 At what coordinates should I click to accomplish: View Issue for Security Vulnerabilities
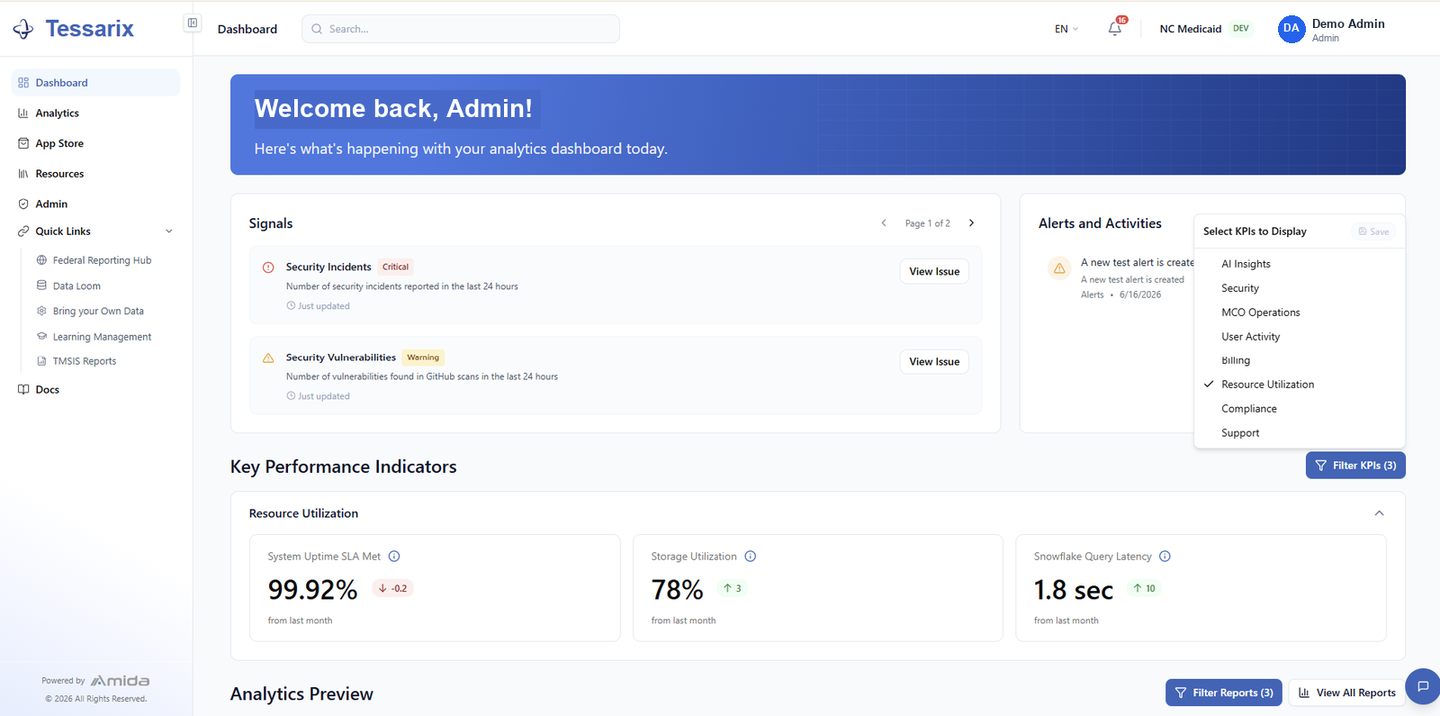pyautogui.click(x=934, y=361)
